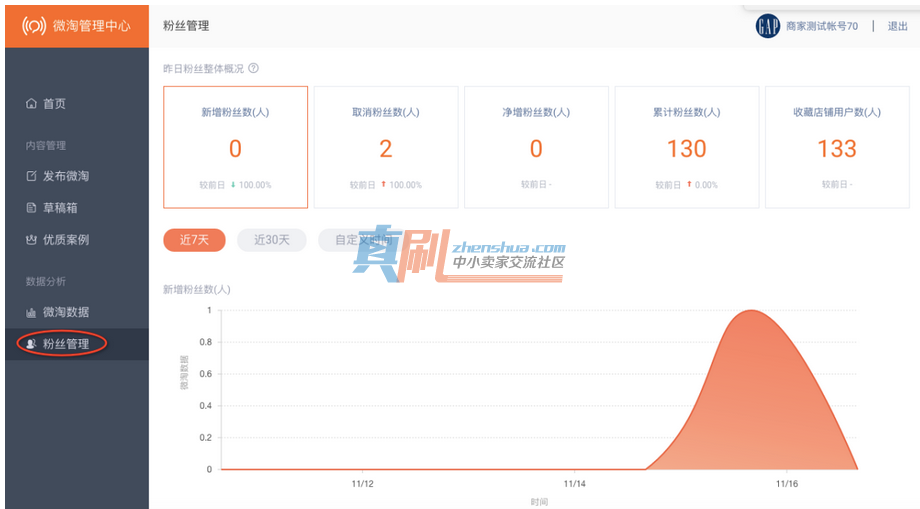Click the icon beside 优质案例
The height and width of the screenshot is (509, 920).
(x=31, y=240)
